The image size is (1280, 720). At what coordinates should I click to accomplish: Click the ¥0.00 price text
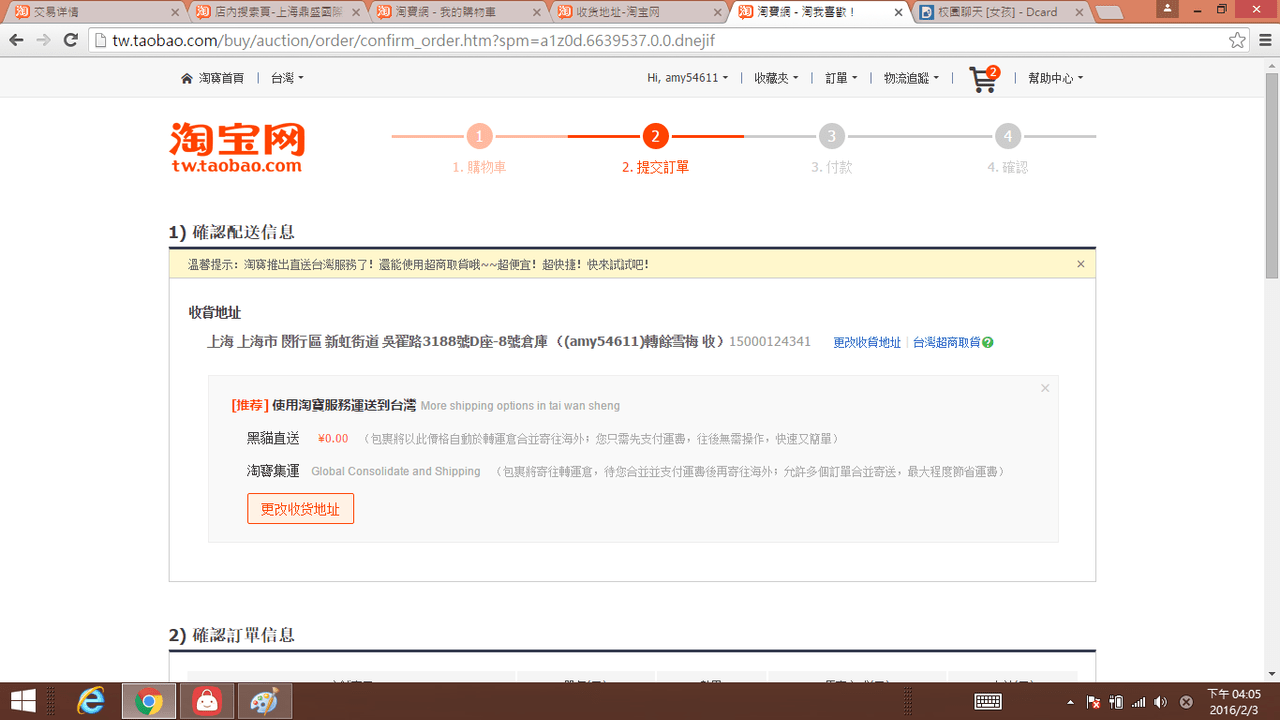pyautogui.click(x=333, y=438)
